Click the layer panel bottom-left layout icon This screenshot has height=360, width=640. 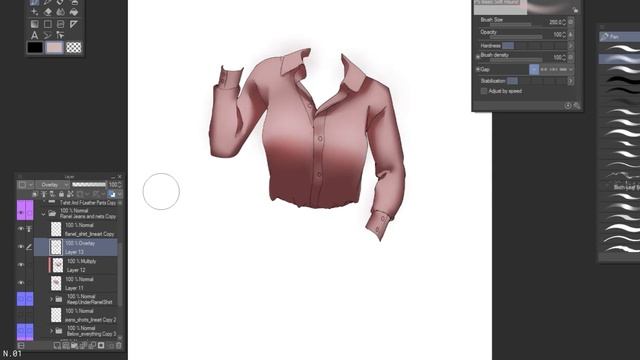click(21, 346)
